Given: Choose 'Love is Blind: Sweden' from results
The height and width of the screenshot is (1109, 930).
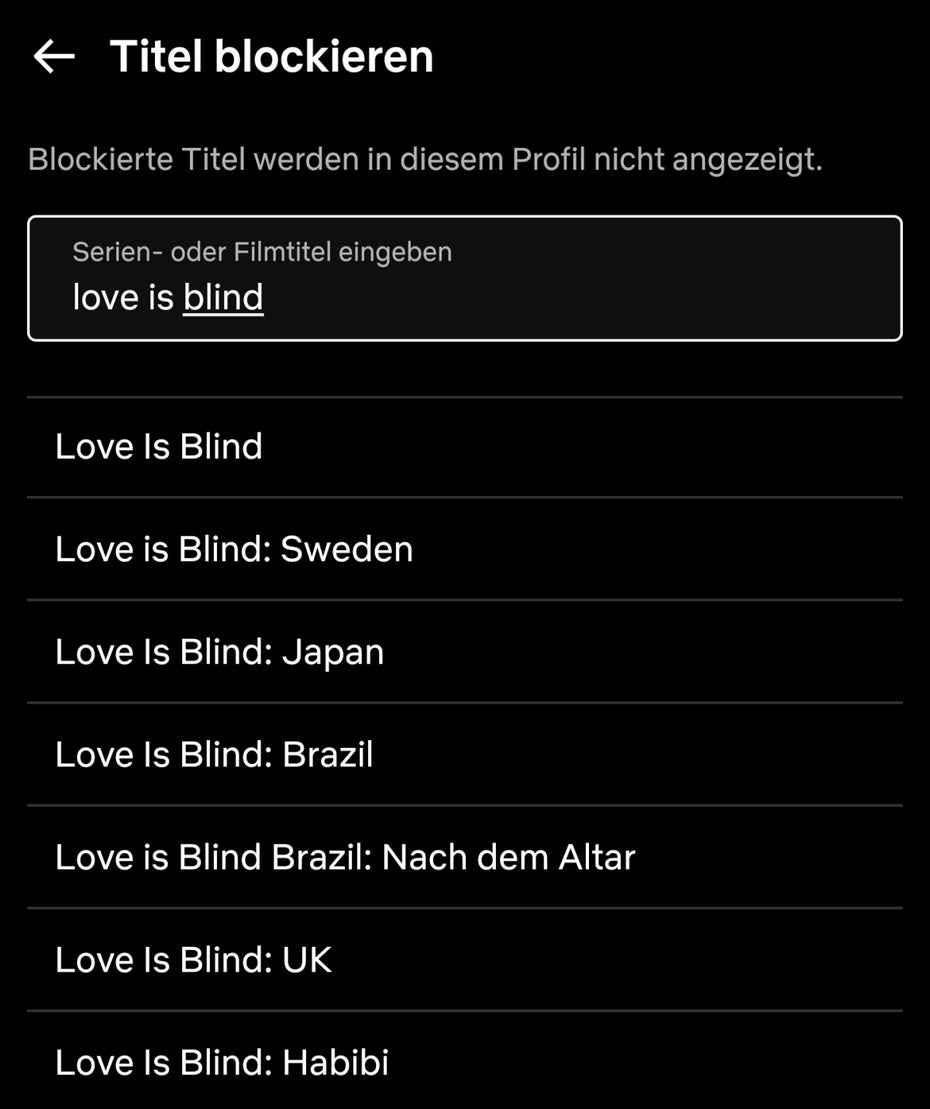Looking at the screenshot, I should tap(465, 549).
